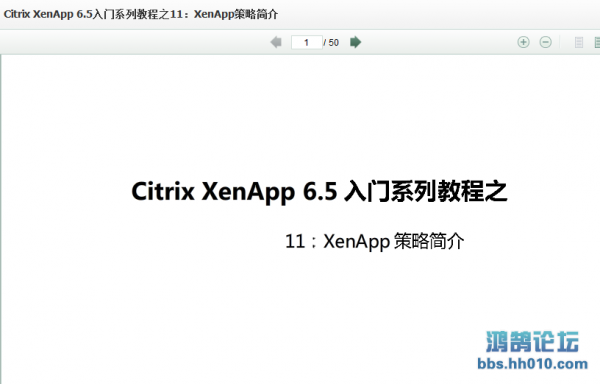The width and height of the screenshot is (600, 384).
Task: Click the subtitle '11：XenApp 策略简介'
Action: point(375,241)
